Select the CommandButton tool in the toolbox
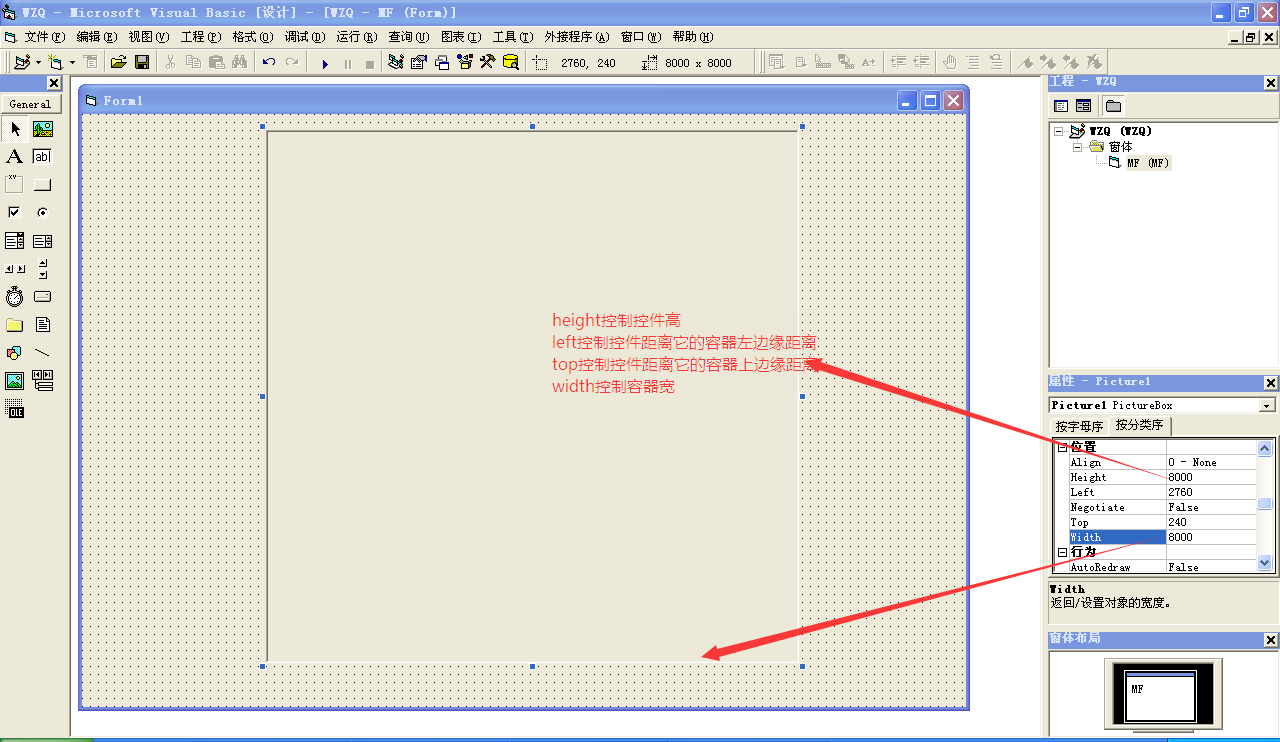Image resolution: width=1280 pixels, height=742 pixels. pyautogui.click(x=43, y=185)
